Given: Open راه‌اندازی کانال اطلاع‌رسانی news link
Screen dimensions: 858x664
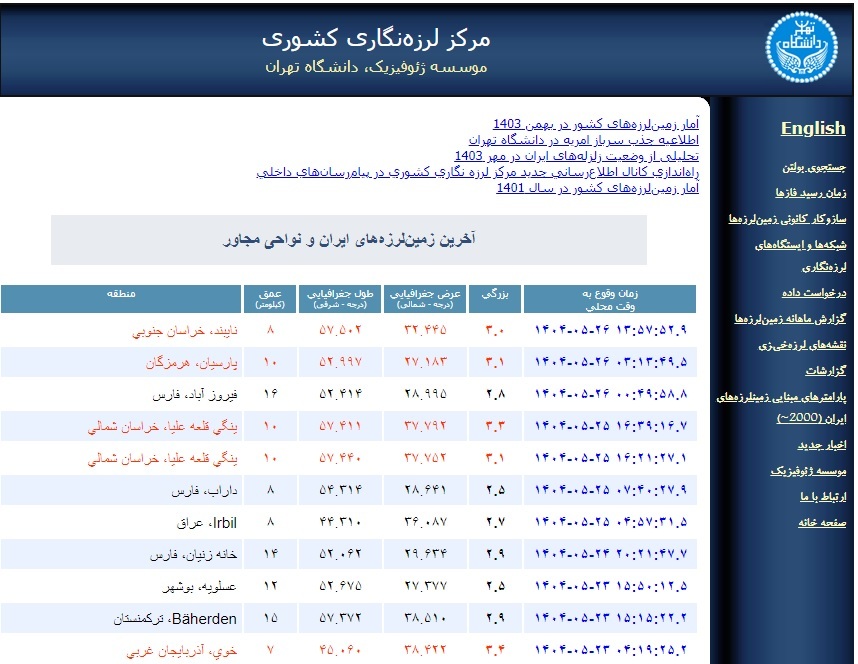Looking at the screenshot, I should tap(478, 172).
